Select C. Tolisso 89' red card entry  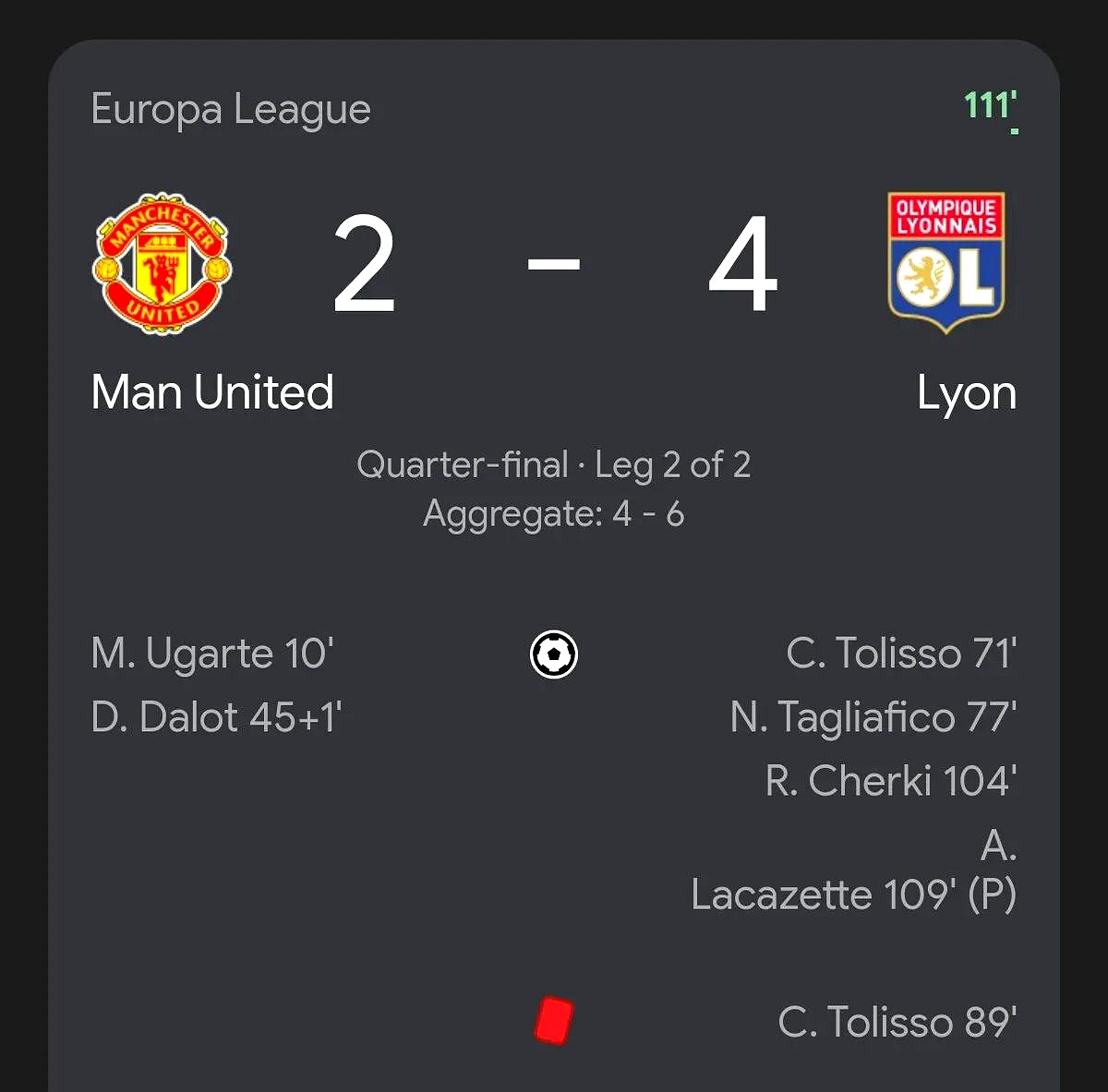coord(897,1022)
